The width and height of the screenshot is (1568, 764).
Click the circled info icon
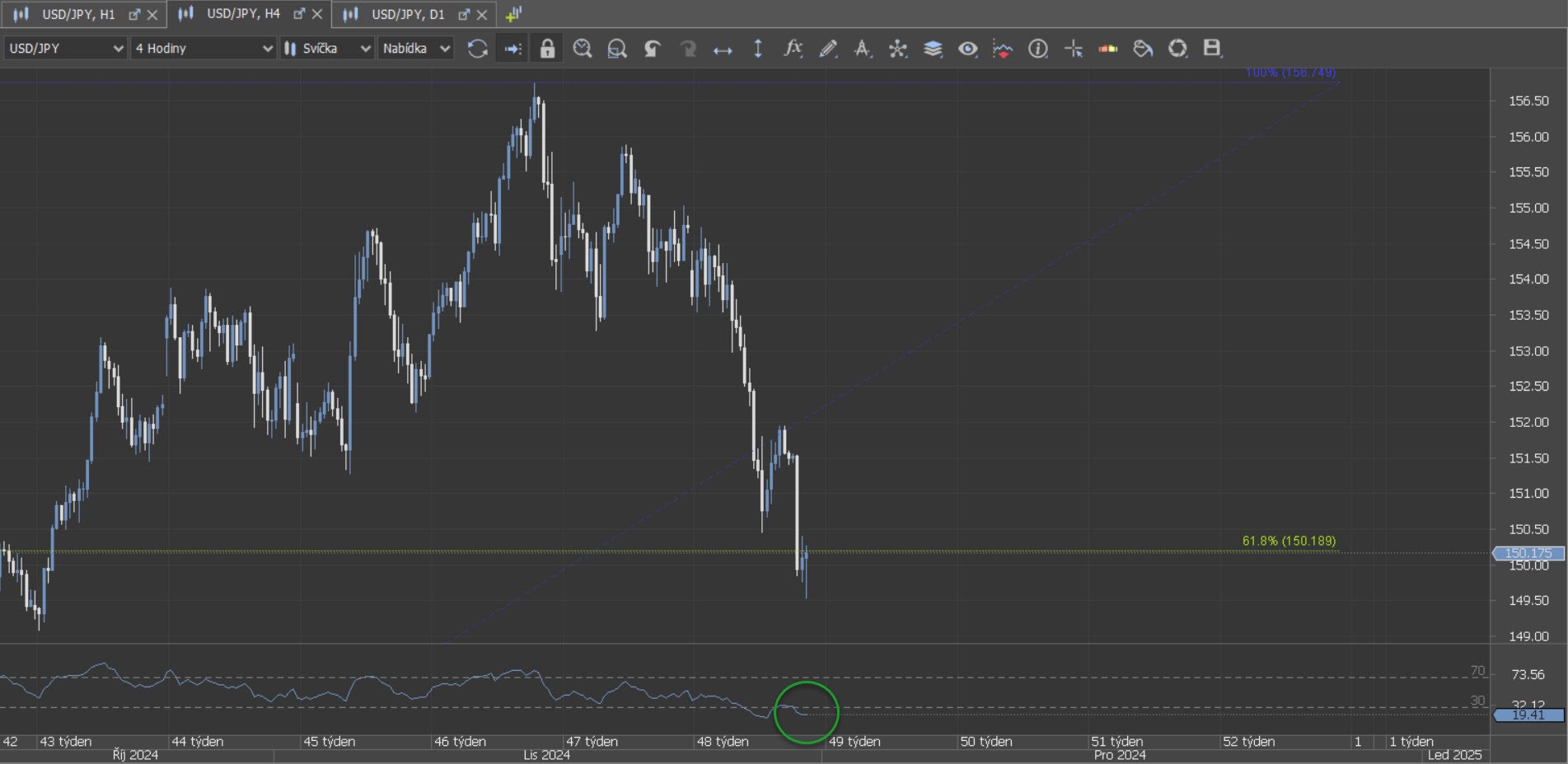point(1038,49)
